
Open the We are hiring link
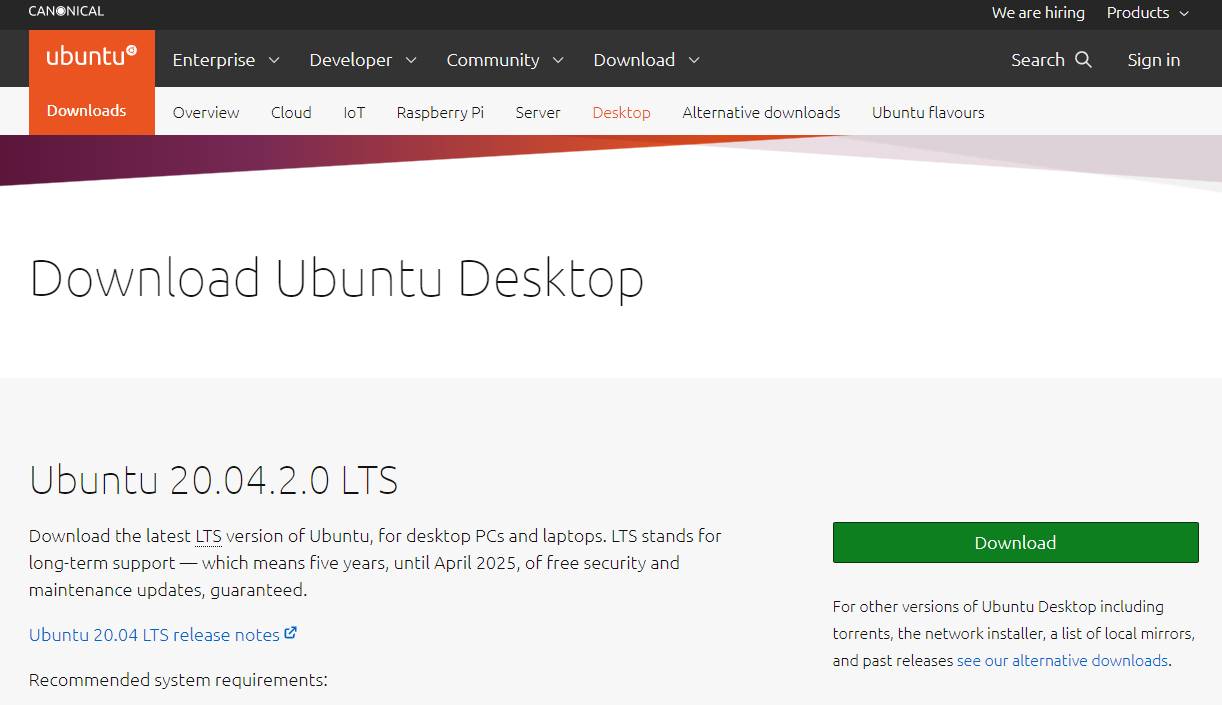1038,13
